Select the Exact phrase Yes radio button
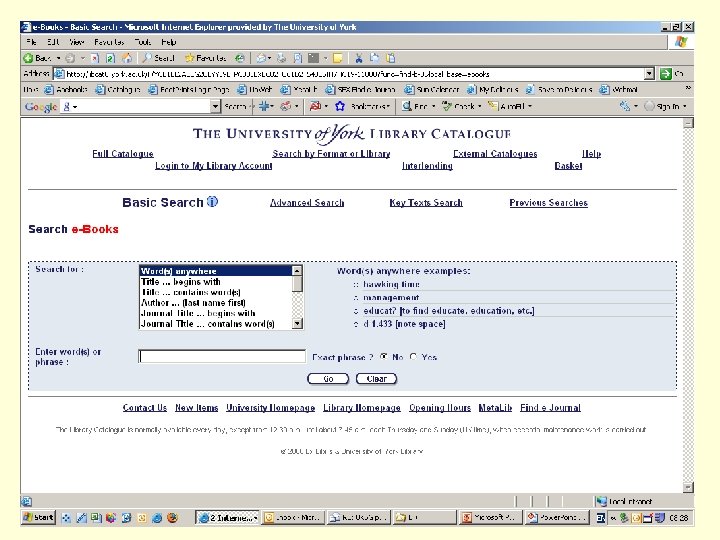 point(413,356)
